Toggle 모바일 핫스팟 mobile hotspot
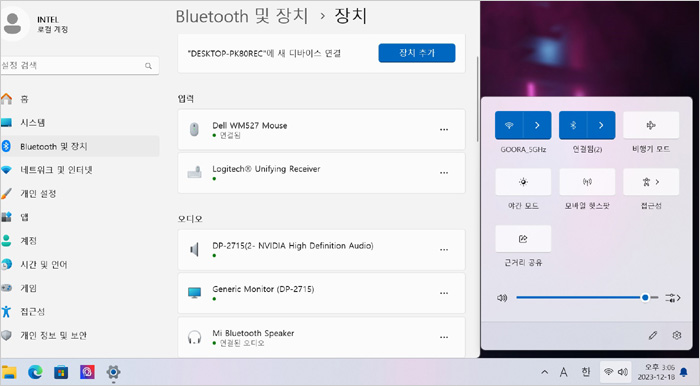This screenshot has width=700, height=386. click(587, 182)
